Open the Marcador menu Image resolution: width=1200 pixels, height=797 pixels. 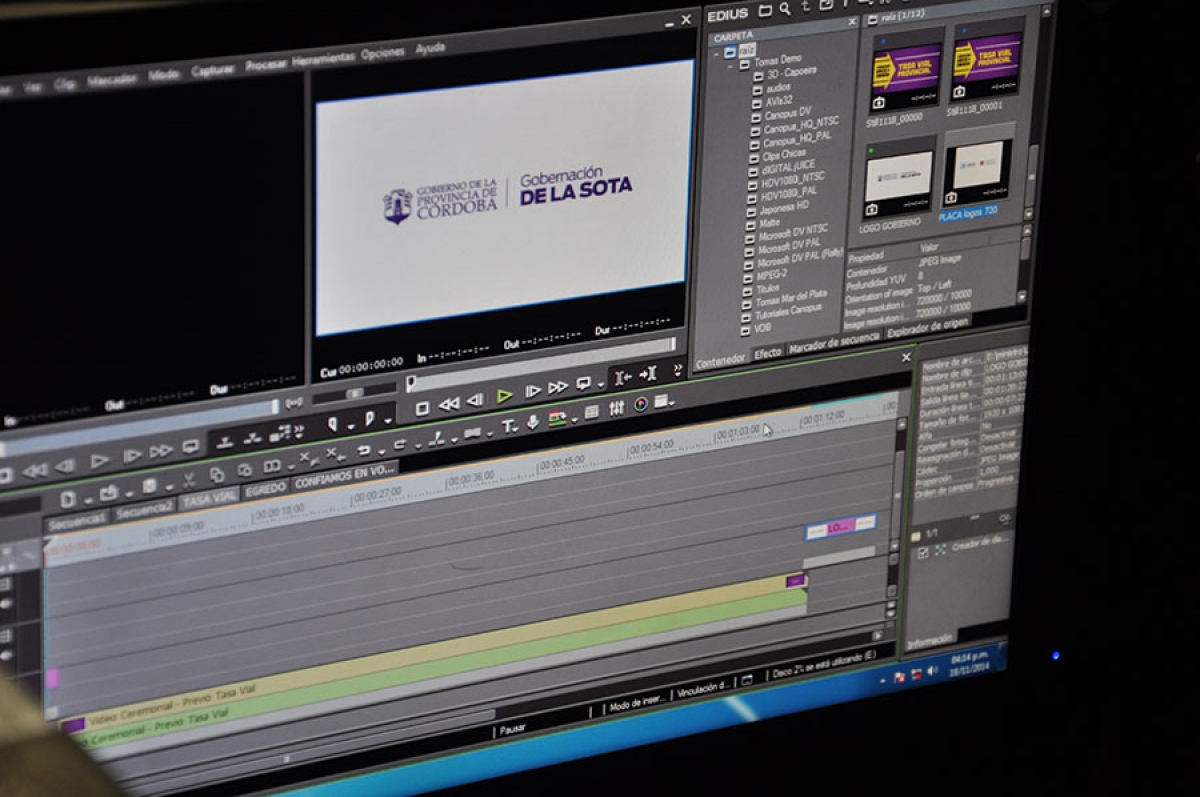[x=112, y=80]
